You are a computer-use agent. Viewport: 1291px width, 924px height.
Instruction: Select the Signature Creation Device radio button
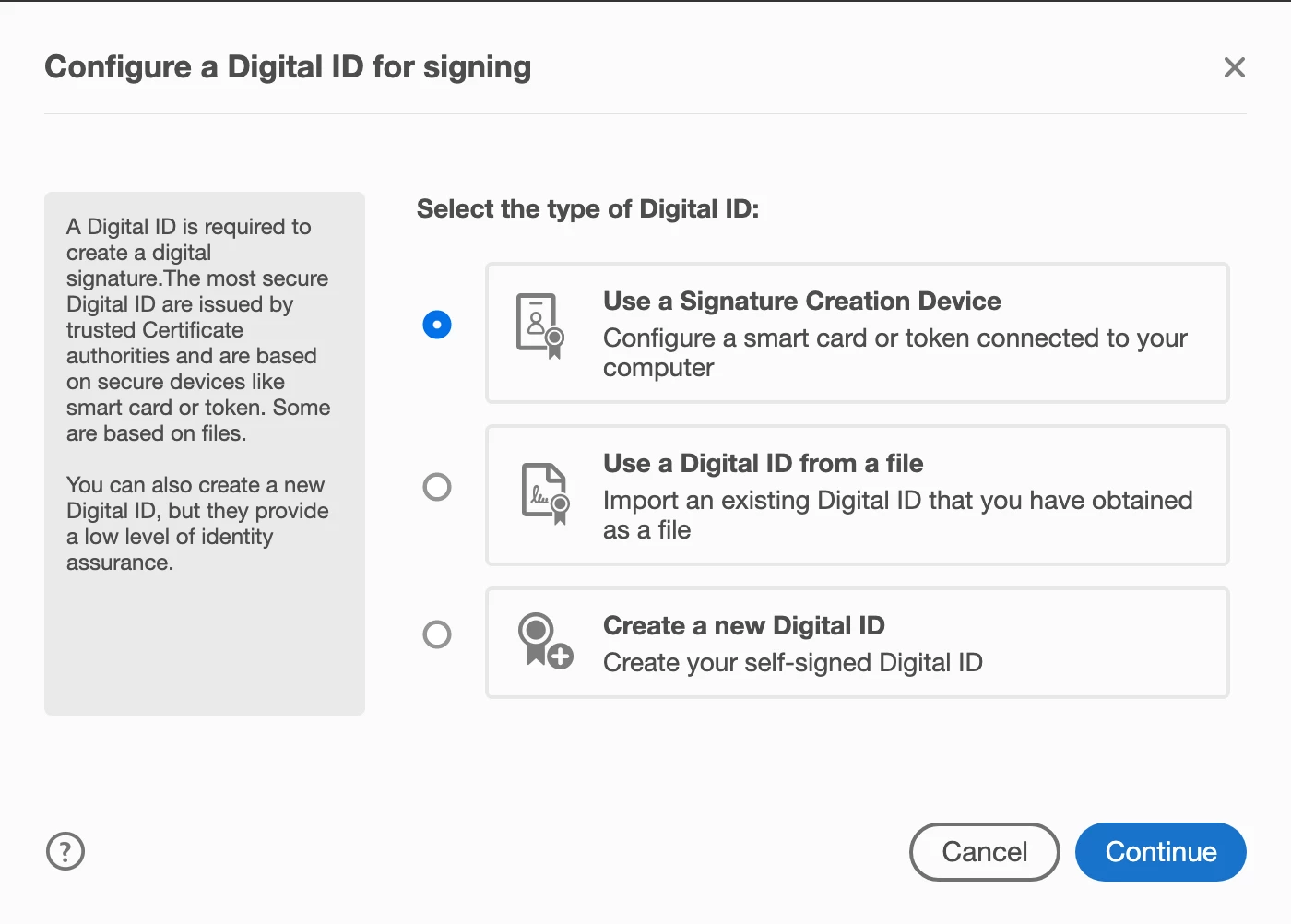[437, 325]
